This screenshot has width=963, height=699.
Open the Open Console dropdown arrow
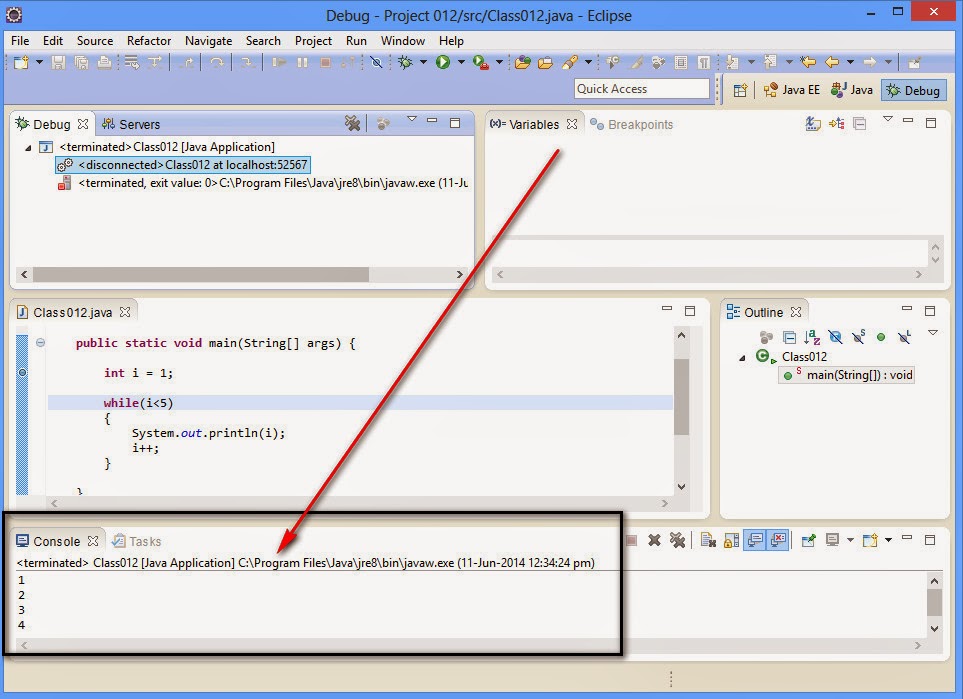tap(888, 541)
